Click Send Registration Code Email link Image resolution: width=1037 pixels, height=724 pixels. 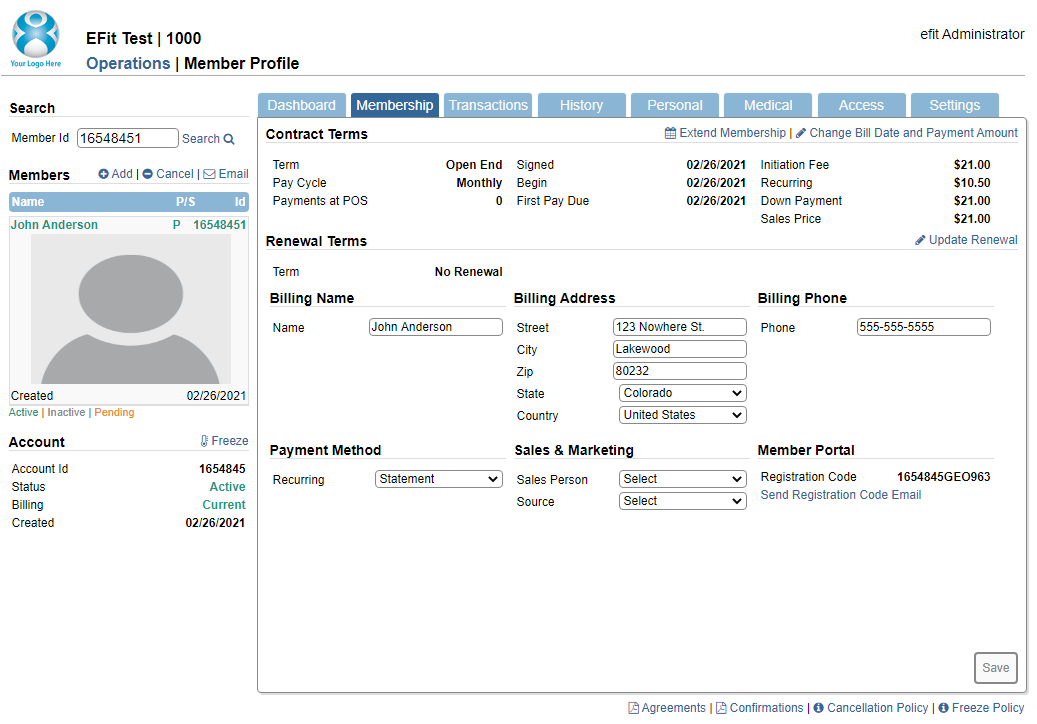841,495
